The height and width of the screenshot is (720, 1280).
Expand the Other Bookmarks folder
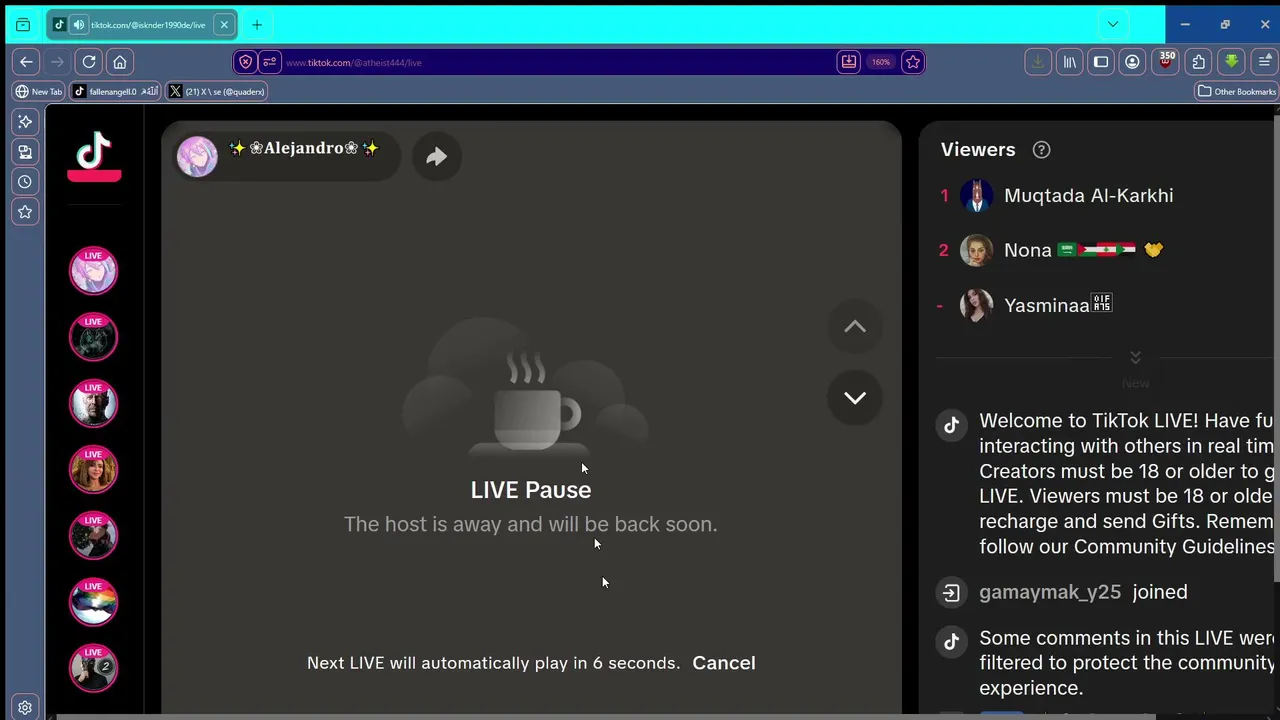[x=1237, y=91]
